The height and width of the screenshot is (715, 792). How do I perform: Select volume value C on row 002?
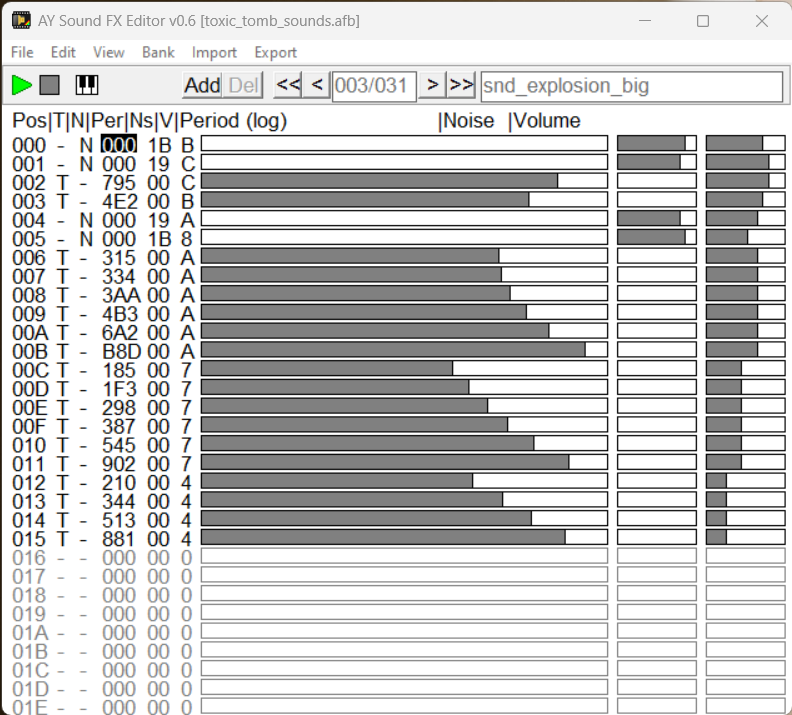click(x=188, y=183)
